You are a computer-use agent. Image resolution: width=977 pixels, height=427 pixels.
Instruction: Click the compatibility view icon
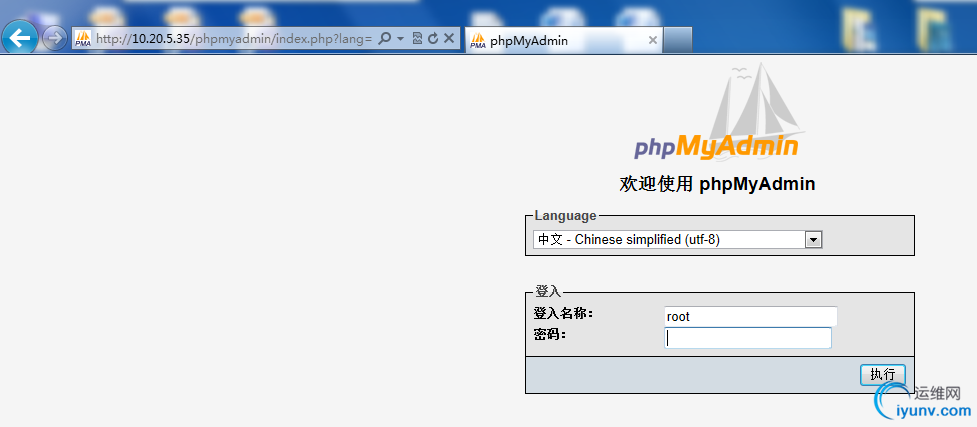coord(417,39)
